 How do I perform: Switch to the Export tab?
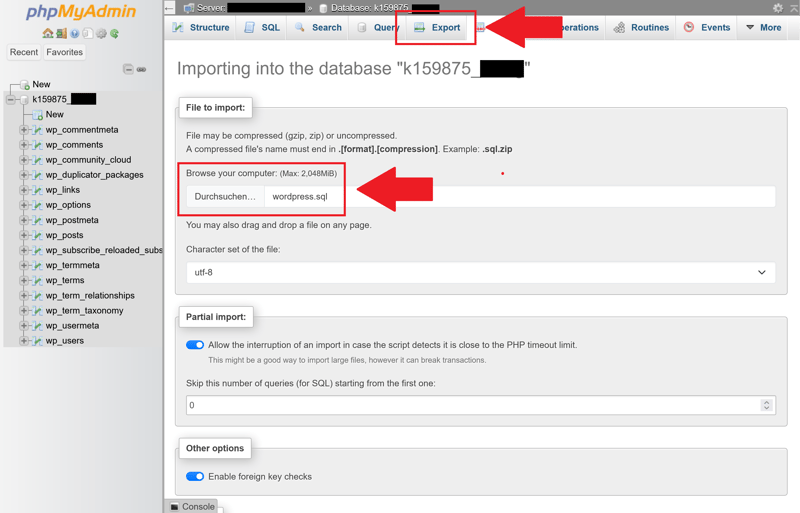437,28
